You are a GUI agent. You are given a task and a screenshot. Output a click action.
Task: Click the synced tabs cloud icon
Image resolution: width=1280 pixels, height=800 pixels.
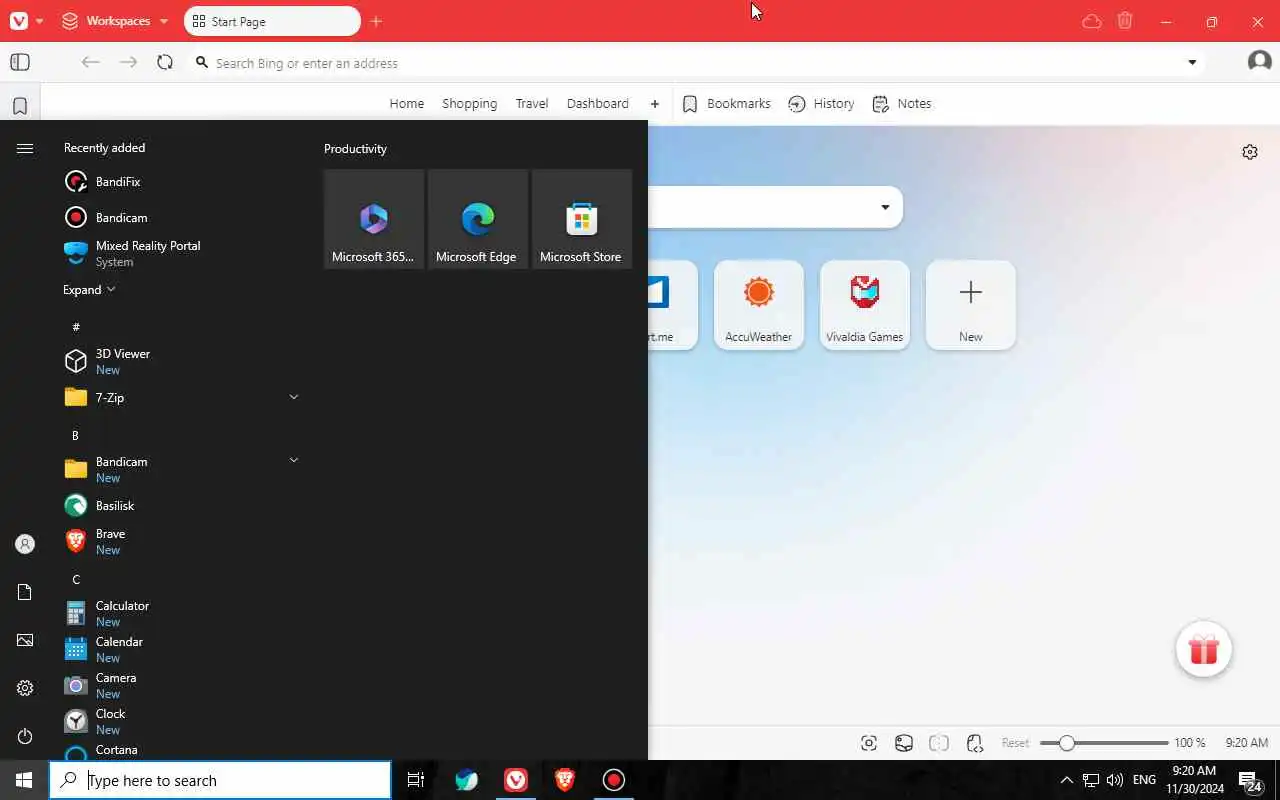click(x=1092, y=21)
